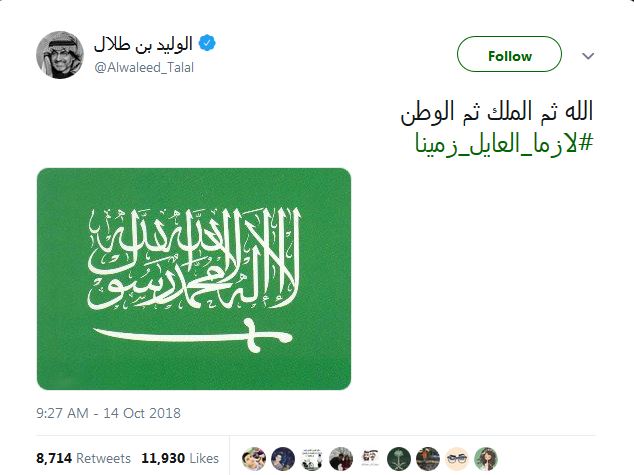The image size is (634, 475).
Task: Click the author's Arabic display name
Action: (x=145, y=44)
